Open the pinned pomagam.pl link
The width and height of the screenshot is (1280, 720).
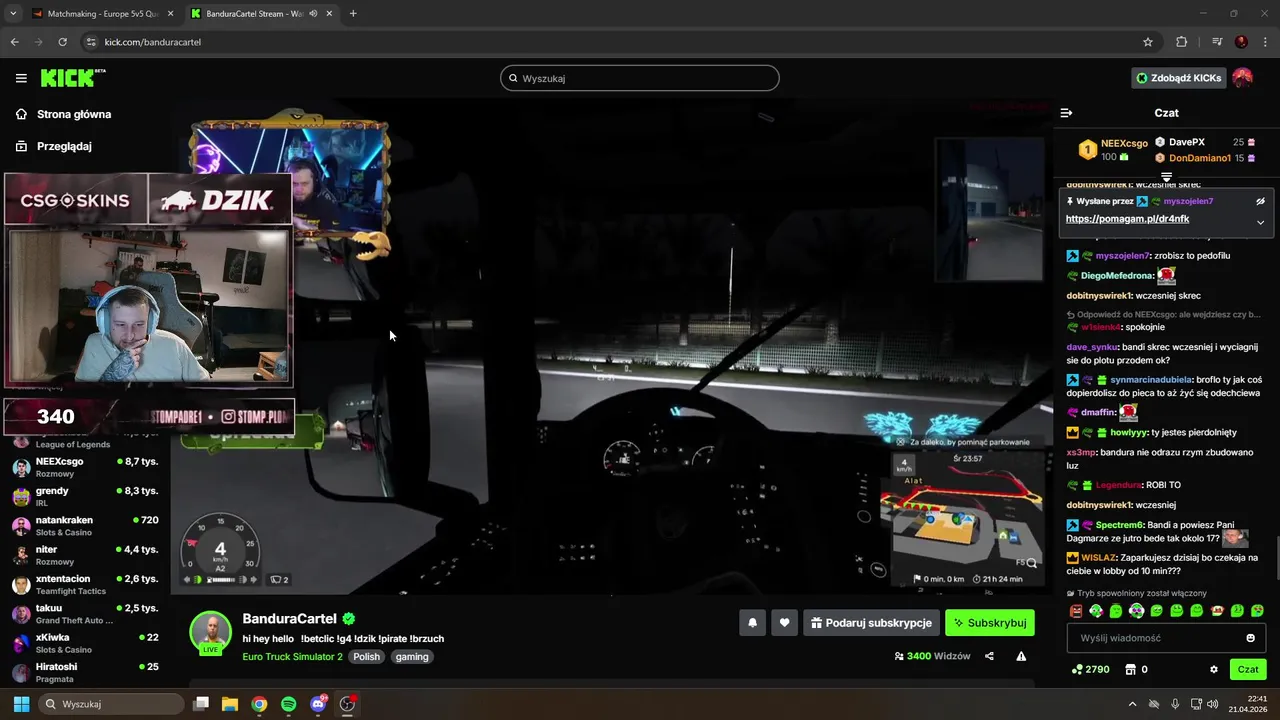pos(1127,219)
